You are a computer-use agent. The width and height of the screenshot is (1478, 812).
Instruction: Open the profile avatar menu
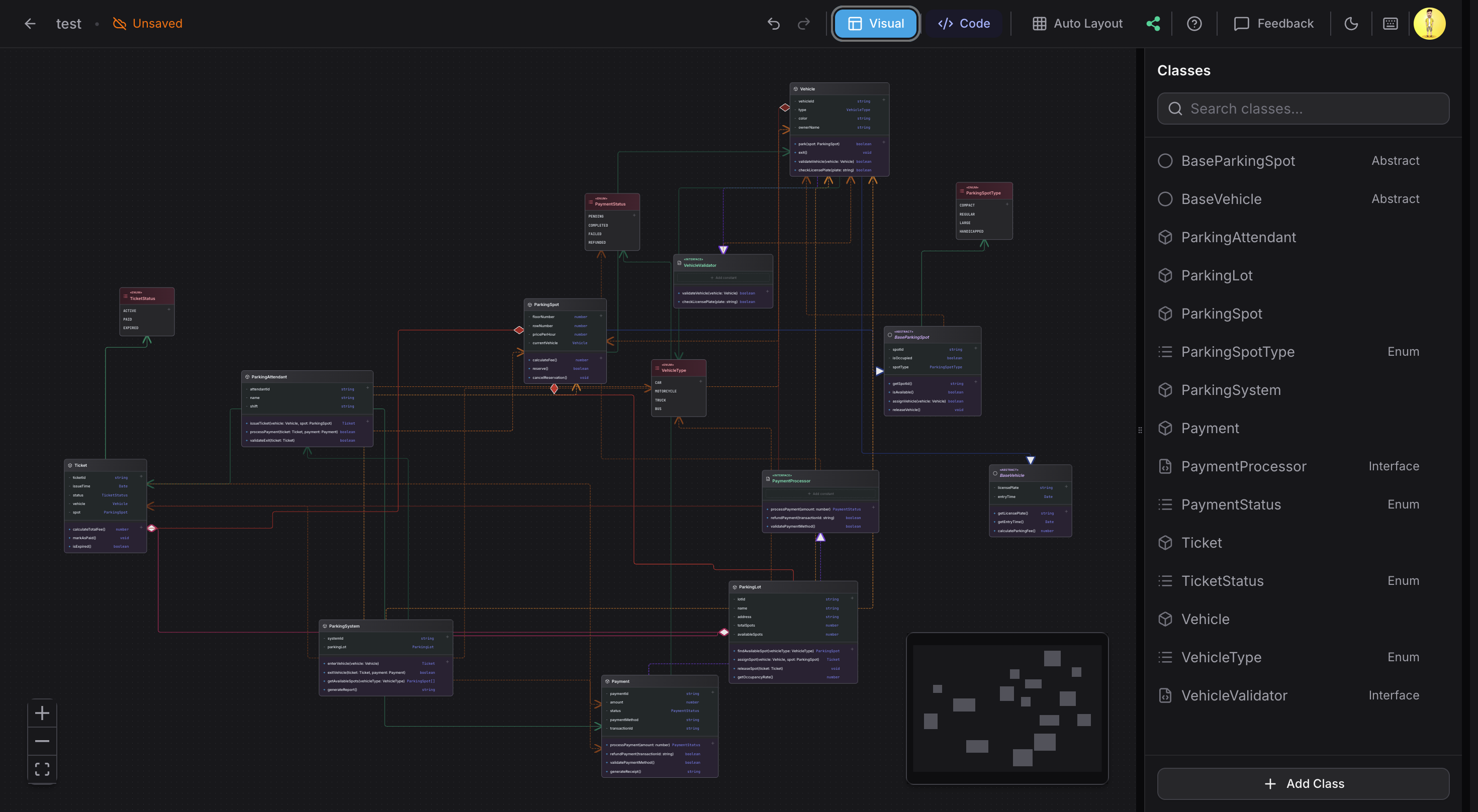(1430, 24)
